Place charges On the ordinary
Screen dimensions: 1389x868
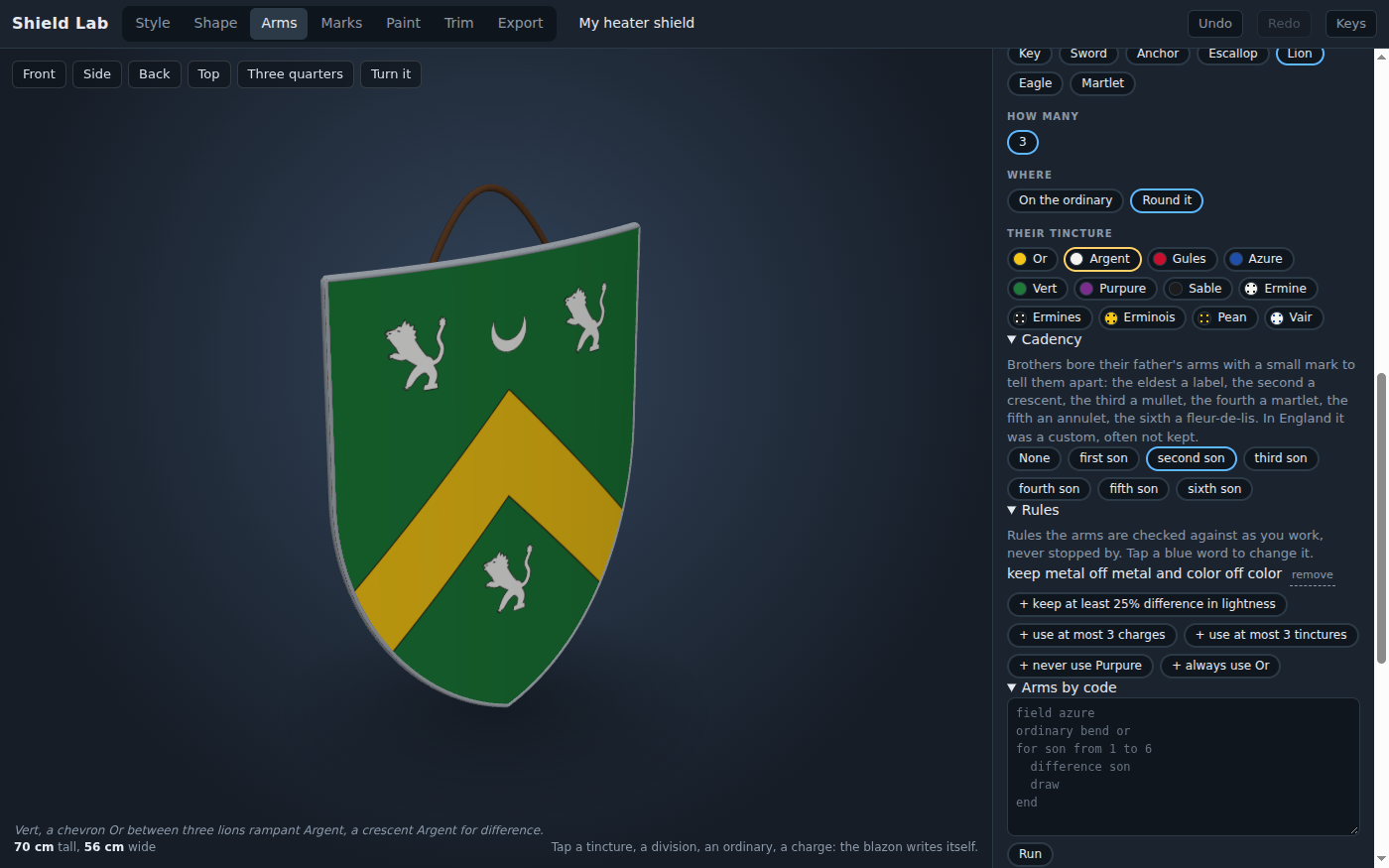tap(1066, 200)
